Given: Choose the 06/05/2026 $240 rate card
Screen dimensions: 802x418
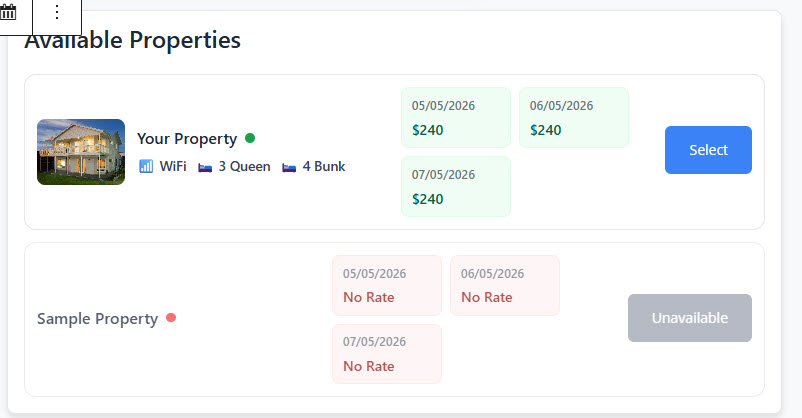Looking at the screenshot, I should pyautogui.click(x=573, y=117).
